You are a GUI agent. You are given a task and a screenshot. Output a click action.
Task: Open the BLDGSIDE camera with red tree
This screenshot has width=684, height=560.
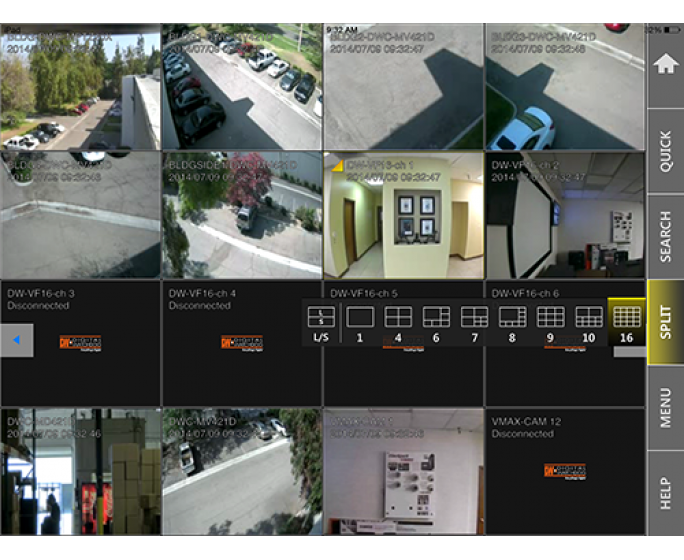tap(242, 215)
